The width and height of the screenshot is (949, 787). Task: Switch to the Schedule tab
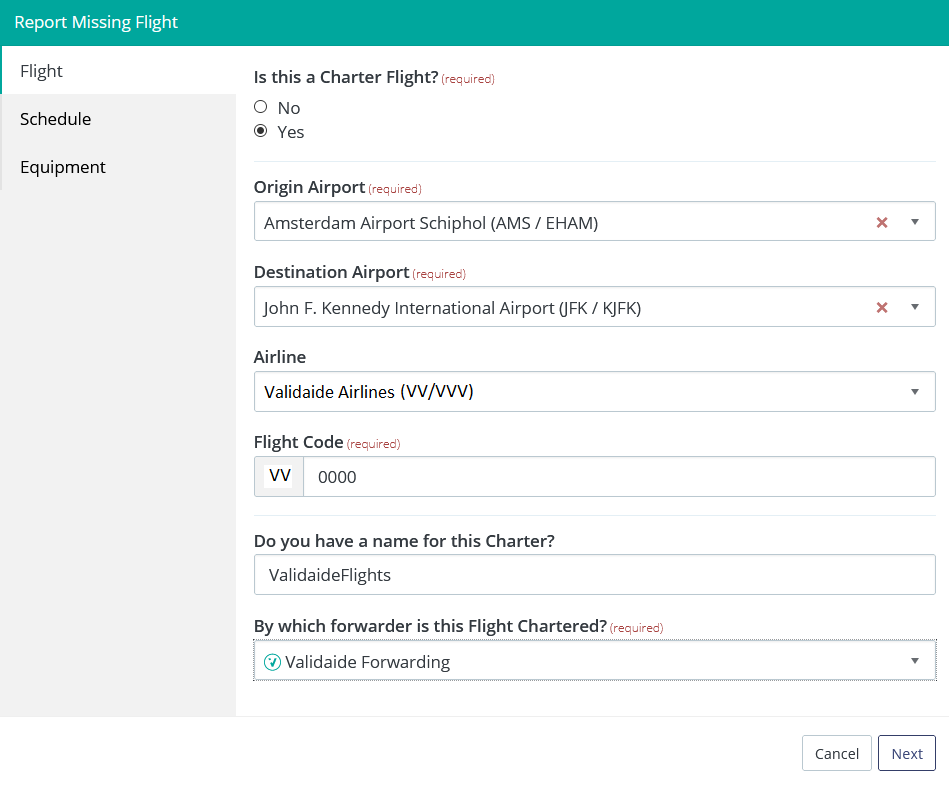(x=55, y=119)
